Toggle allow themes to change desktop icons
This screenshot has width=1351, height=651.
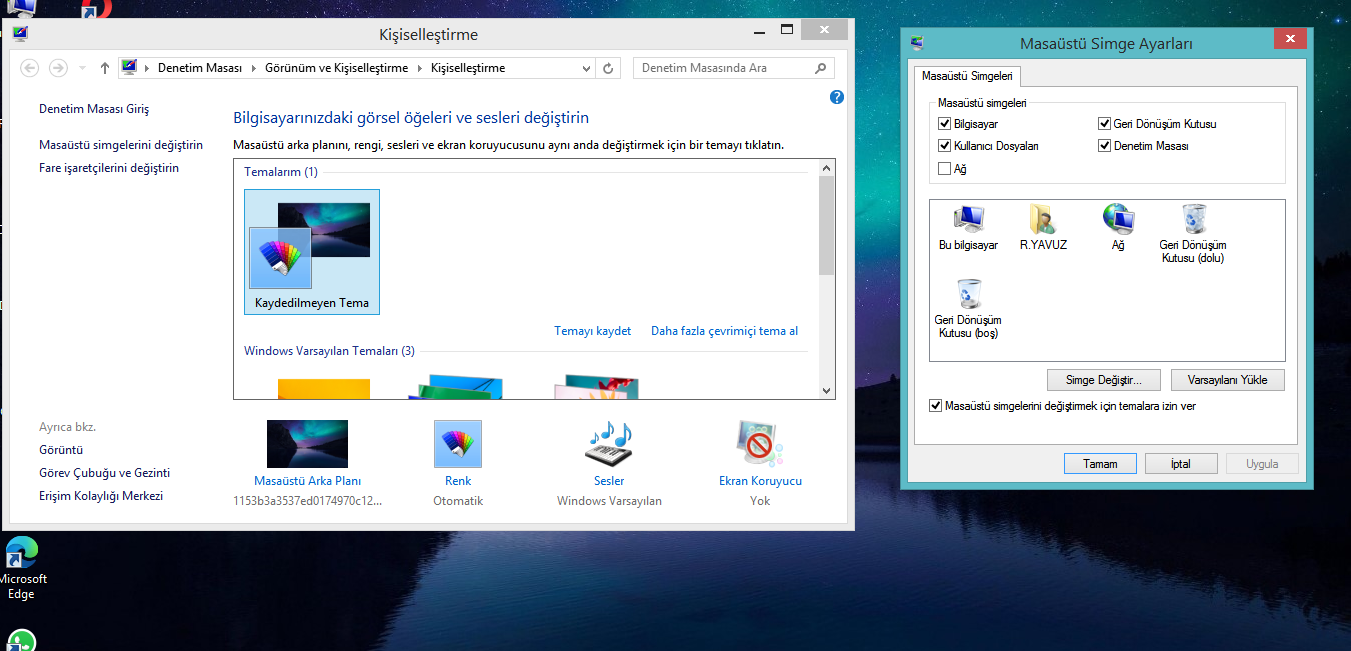[x=936, y=406]
